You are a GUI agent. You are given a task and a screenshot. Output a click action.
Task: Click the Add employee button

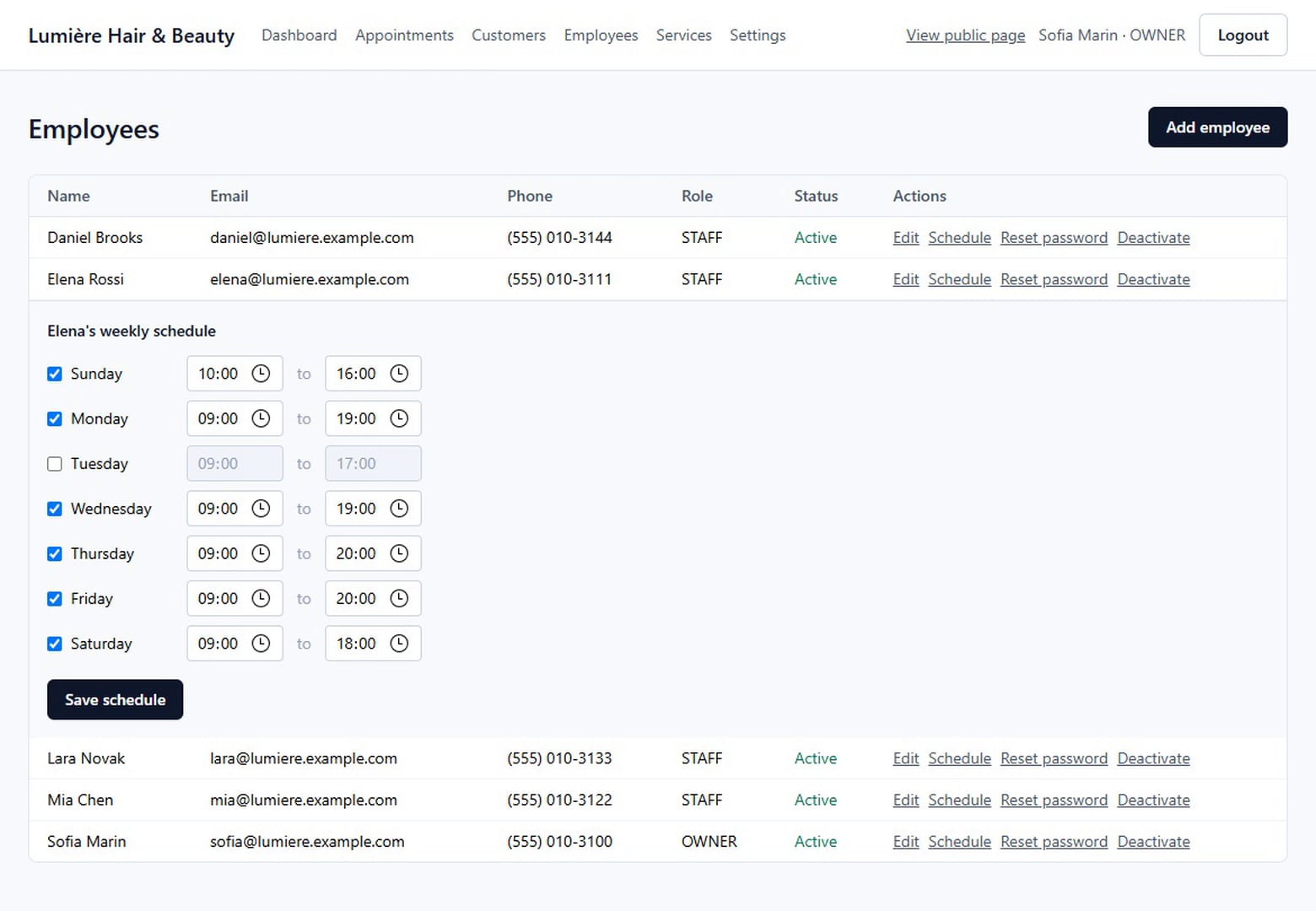click(1217, 127)
